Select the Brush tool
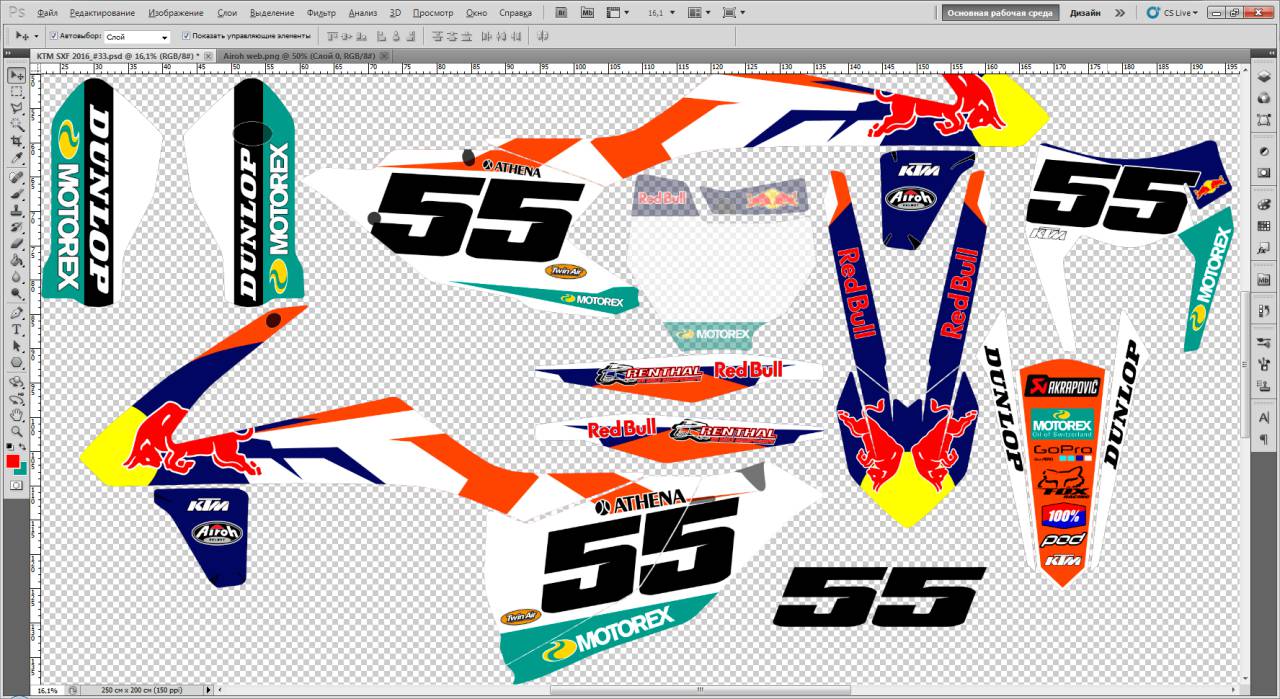Image resolution: width=1280 pixels, height=699 pixels. [17, 195]
